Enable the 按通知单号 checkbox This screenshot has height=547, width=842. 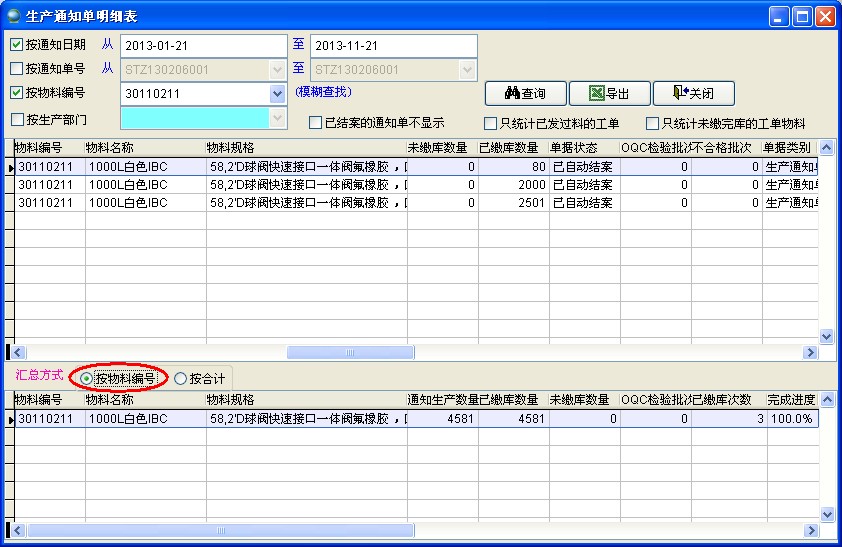[17, 69]
